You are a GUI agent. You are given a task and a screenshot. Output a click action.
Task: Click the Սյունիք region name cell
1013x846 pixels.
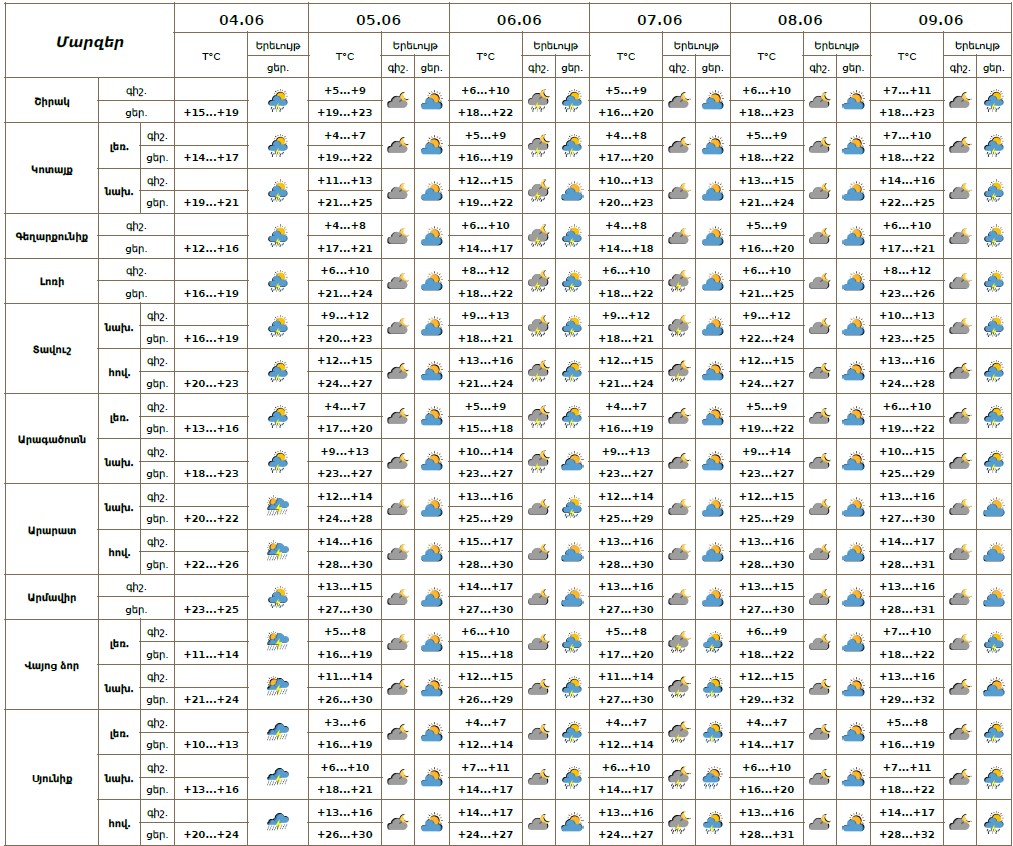pos(49,778)
